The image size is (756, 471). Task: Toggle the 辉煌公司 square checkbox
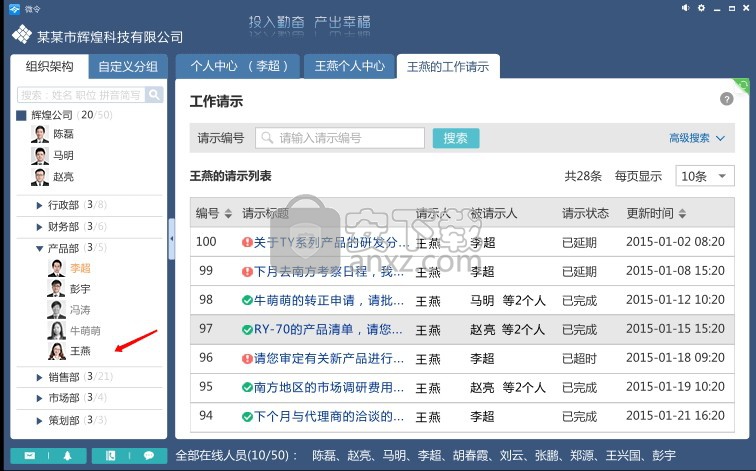coord(21,115)
